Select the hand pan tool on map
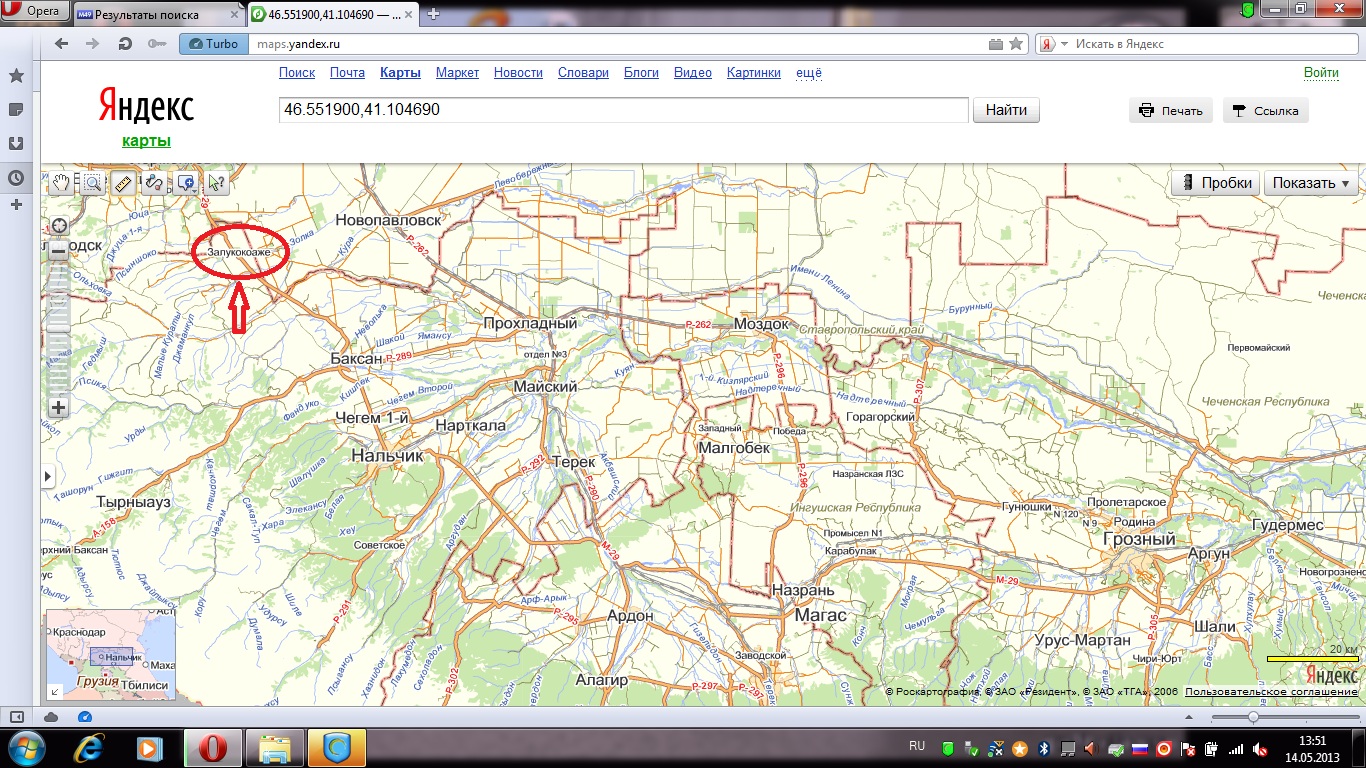This screenshot has width=1366, height=768. point(62,182)
